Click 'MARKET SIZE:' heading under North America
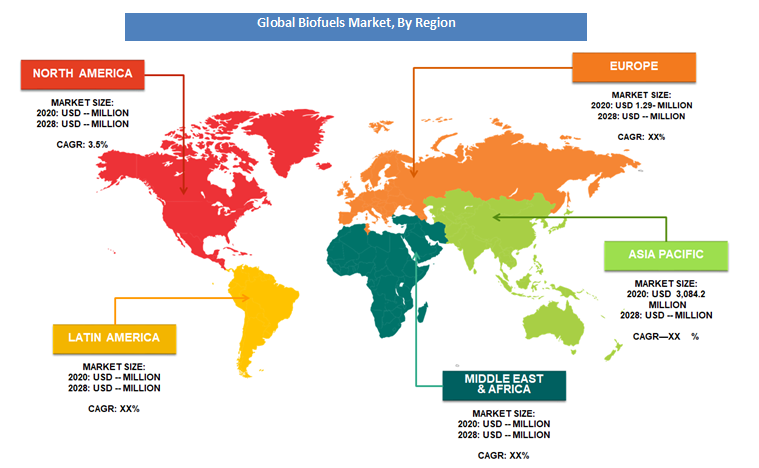 (82, 103)
